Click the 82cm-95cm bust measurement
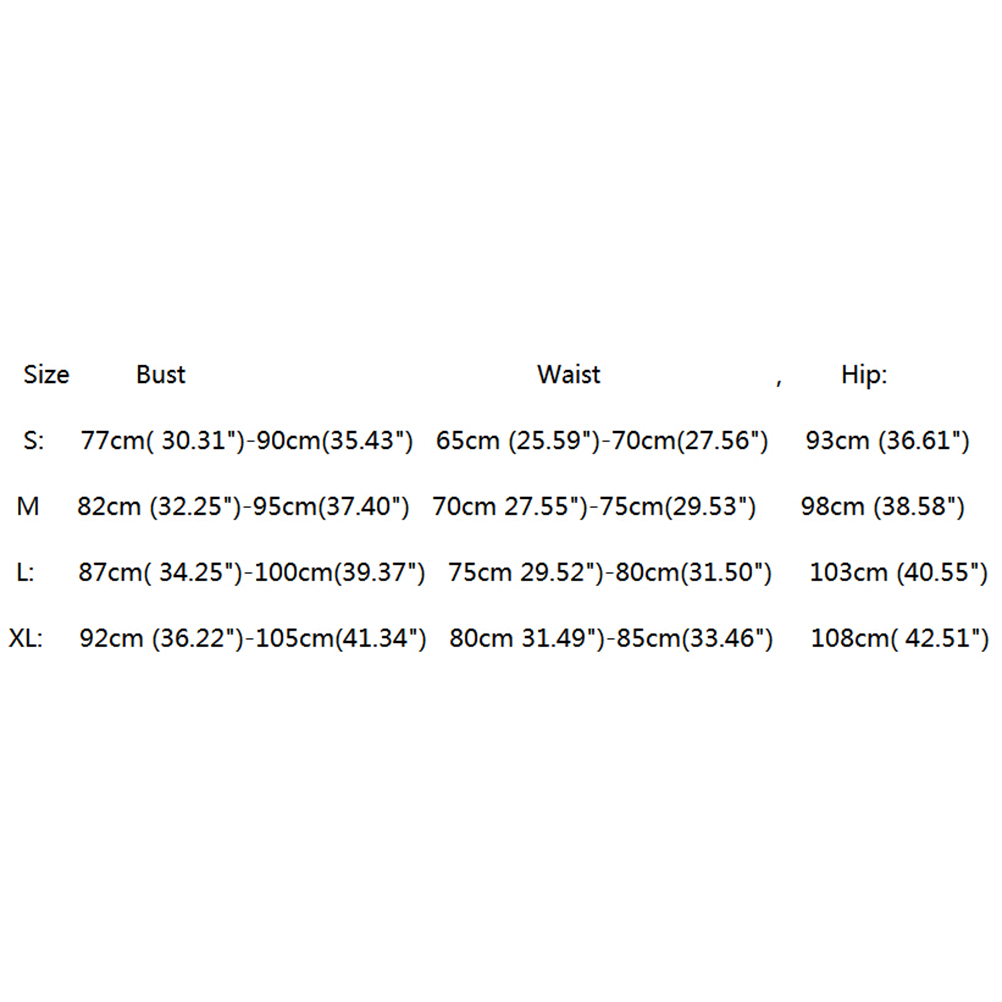 pyautogui.click(x=244, y=507)
